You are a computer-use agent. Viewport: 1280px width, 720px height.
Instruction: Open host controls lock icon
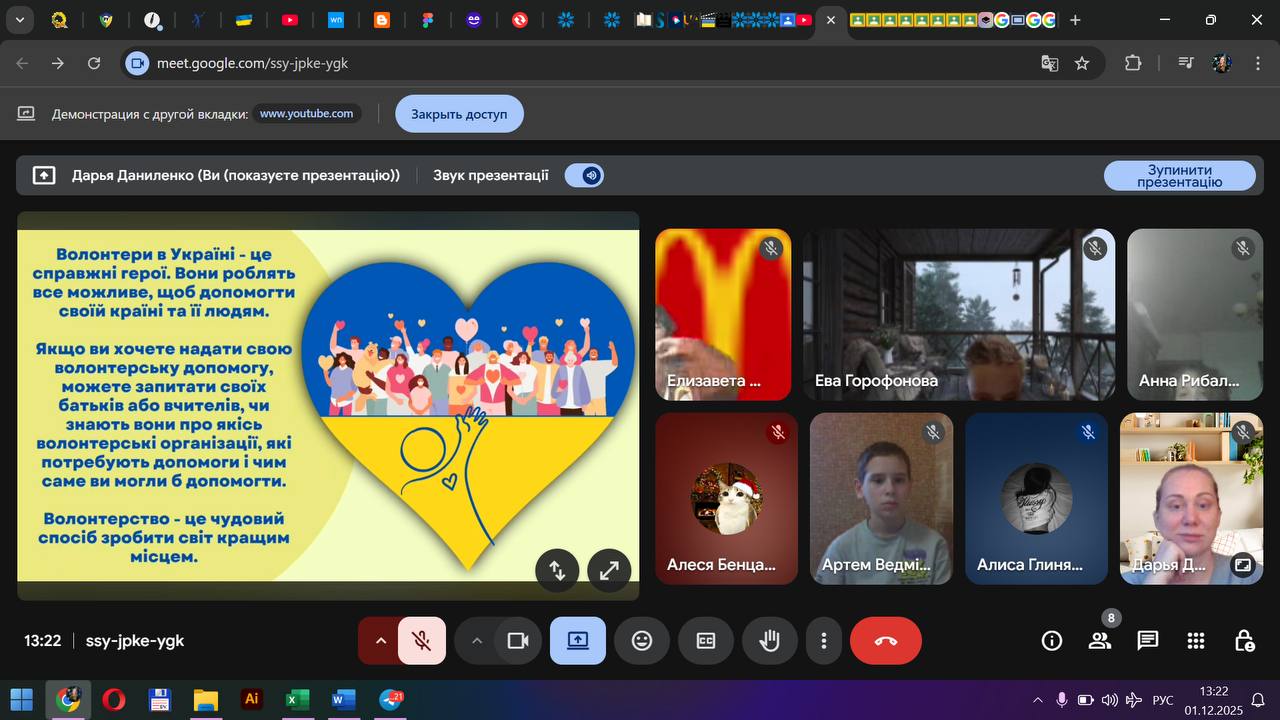pos(1243,641)
